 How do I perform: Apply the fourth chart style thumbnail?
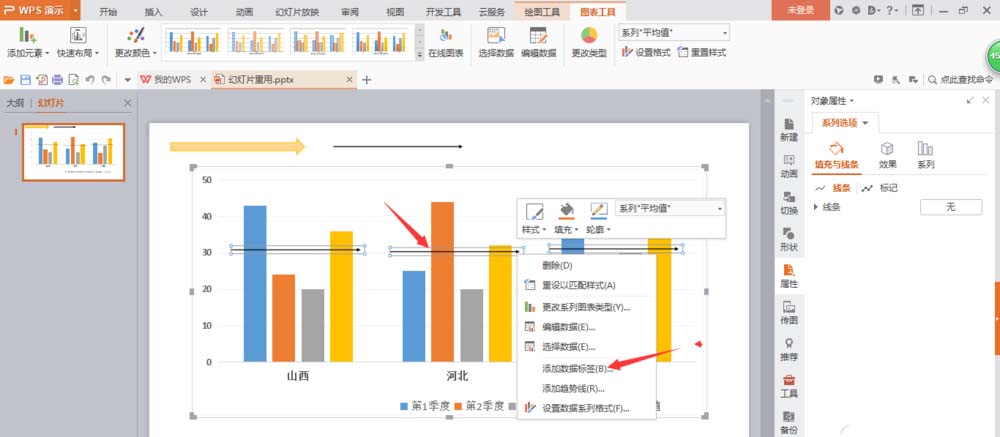click(x=380, y=42)
